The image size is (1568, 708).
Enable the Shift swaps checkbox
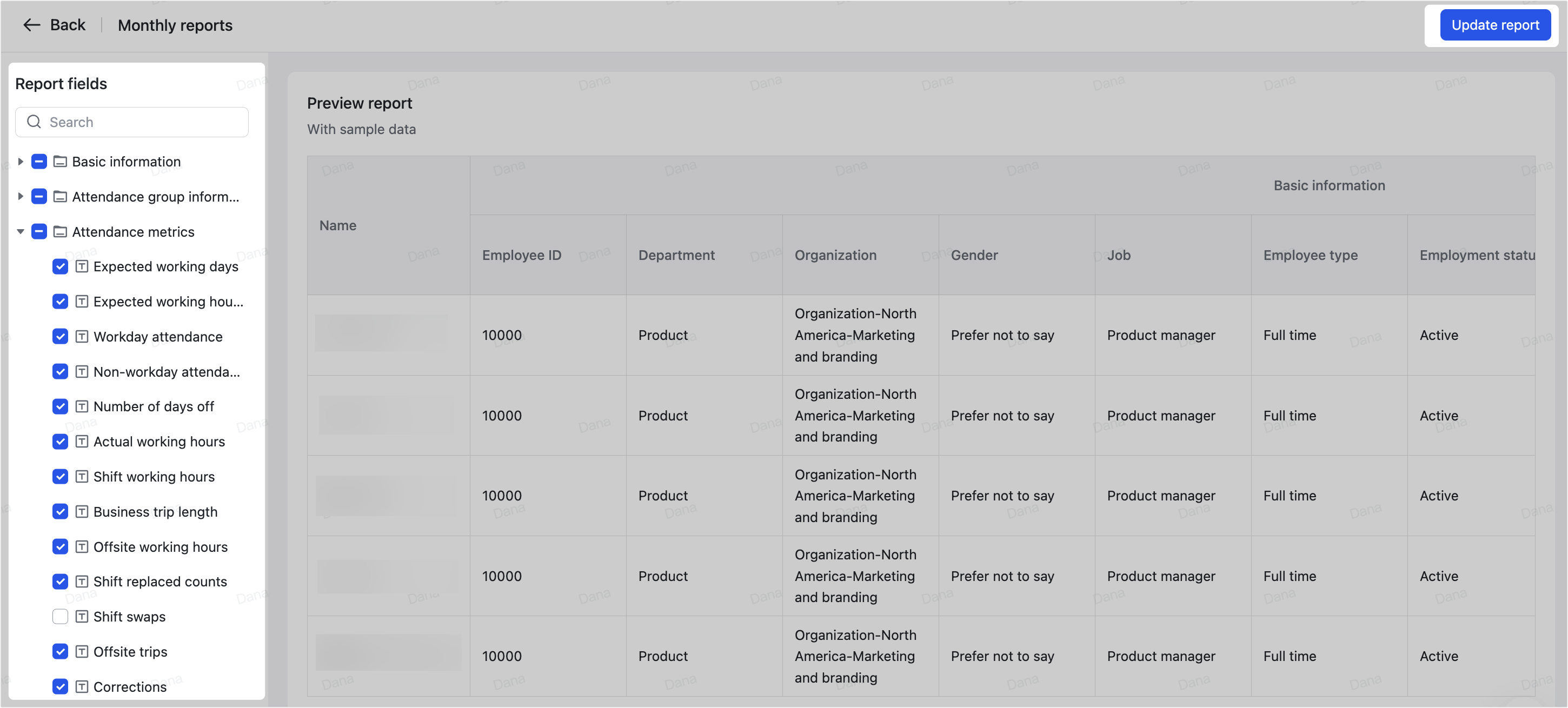click(x=59, y=617)
